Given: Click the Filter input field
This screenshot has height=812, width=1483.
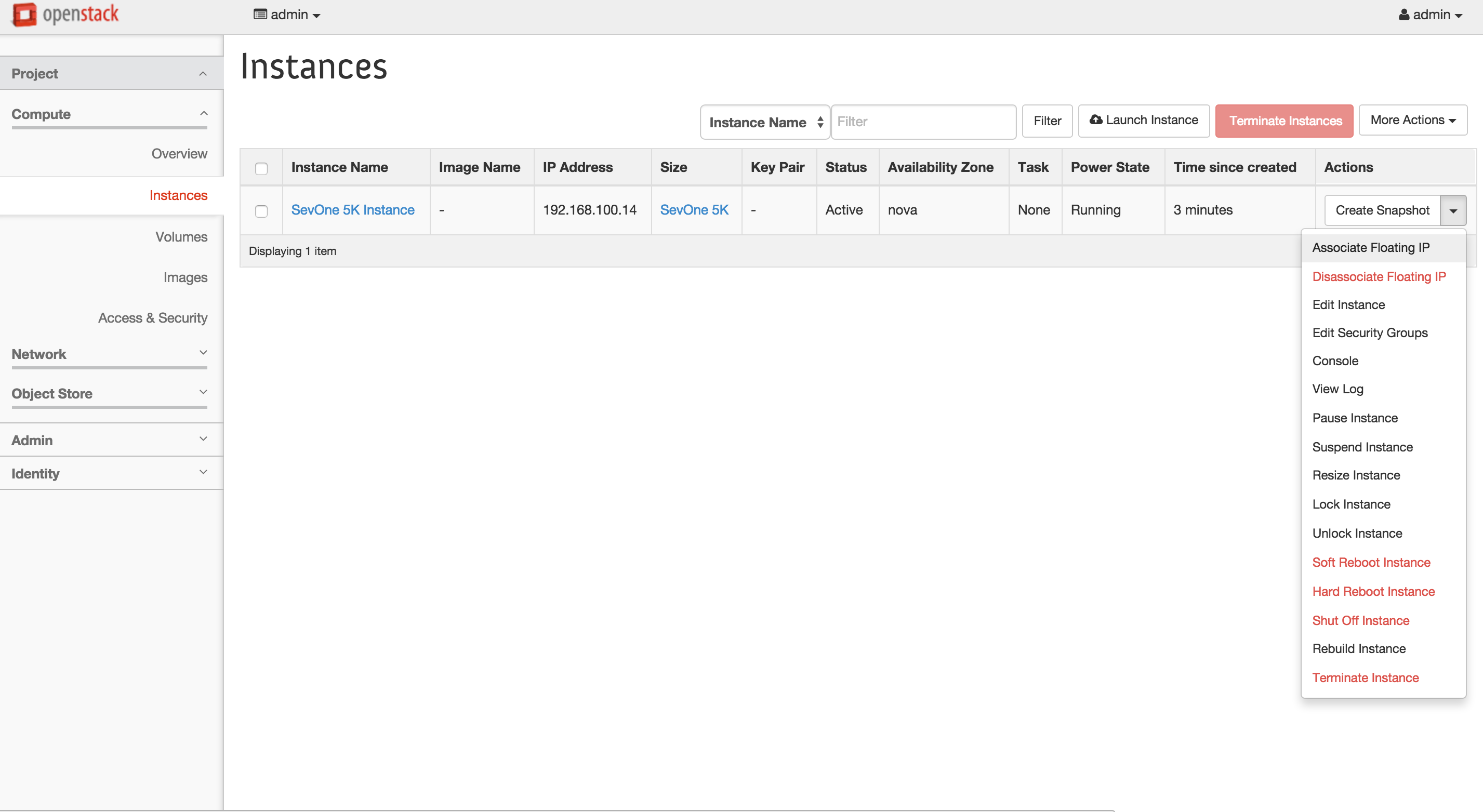Looking at the screenshot, I should pos(921,121).
